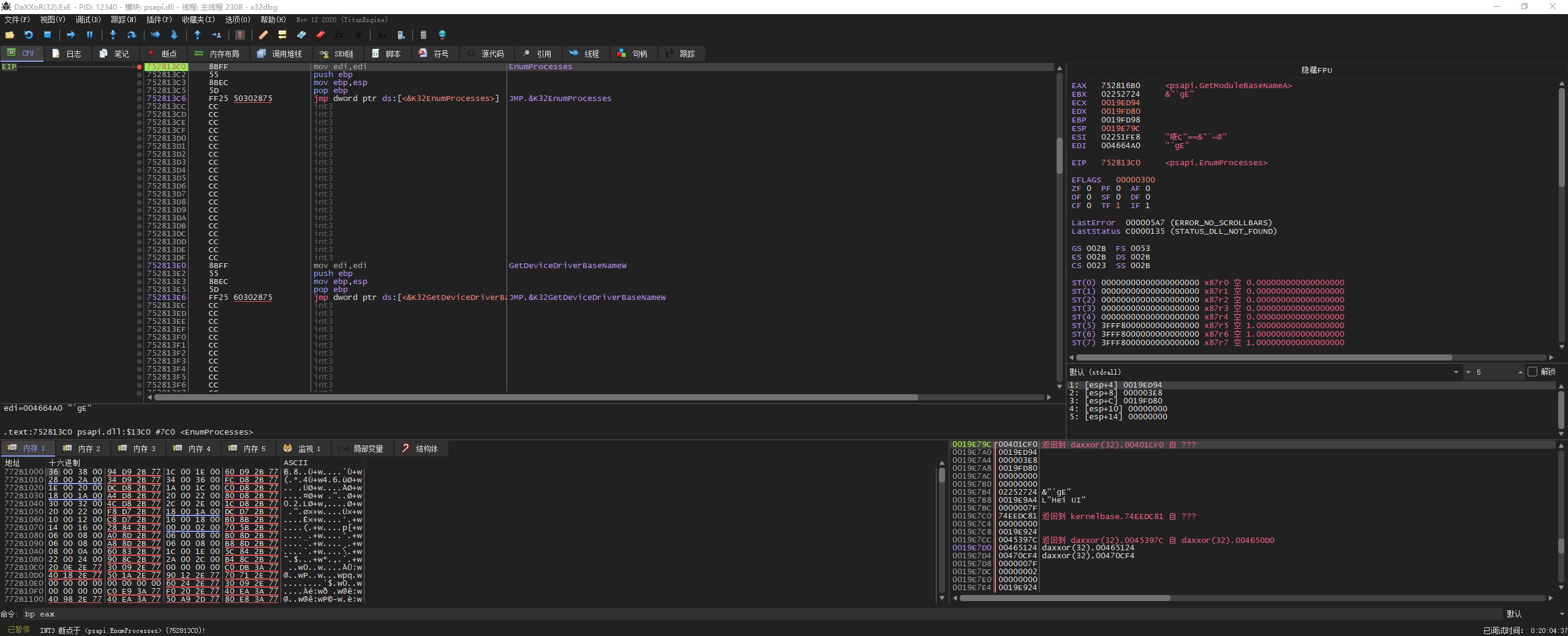
Task: Toggle the red breakpoint at 752813C0
Action: pyautogui.click(x=140, y=67)
